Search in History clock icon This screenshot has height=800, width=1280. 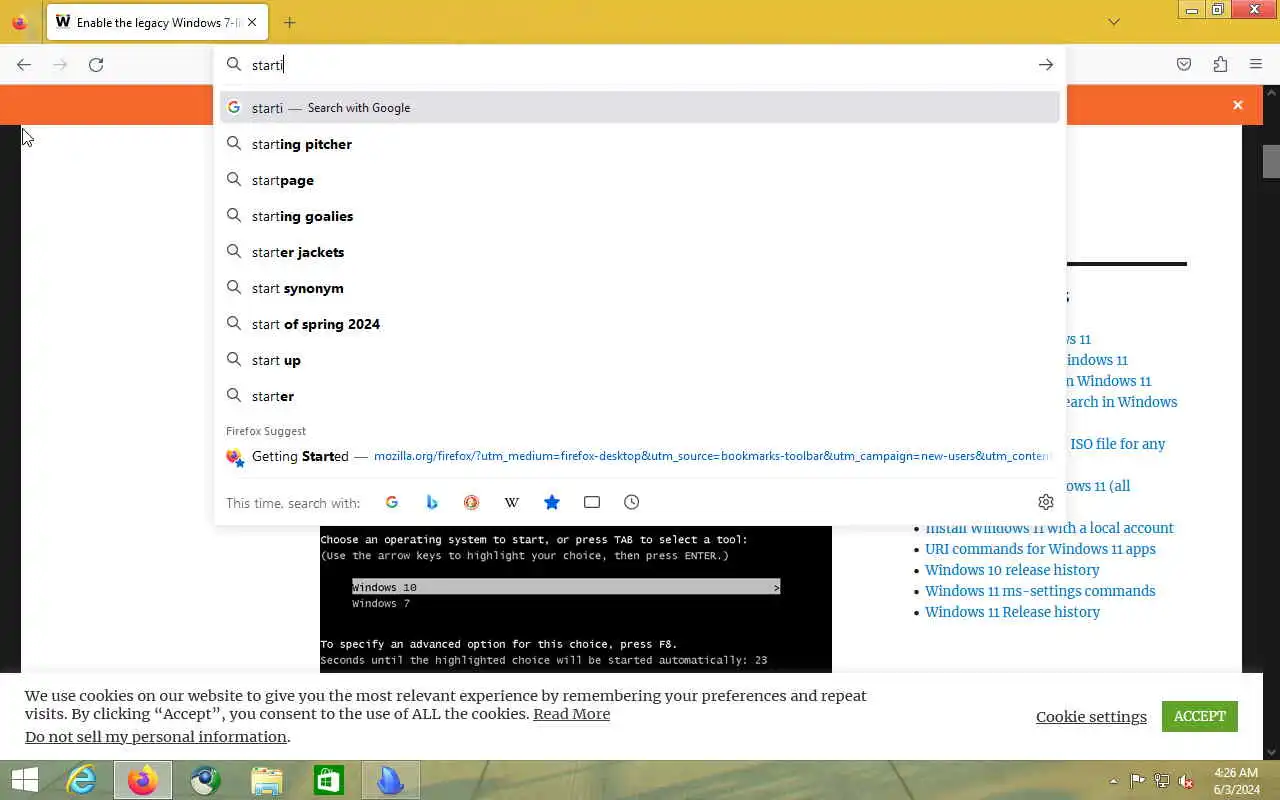pos(632,502)
